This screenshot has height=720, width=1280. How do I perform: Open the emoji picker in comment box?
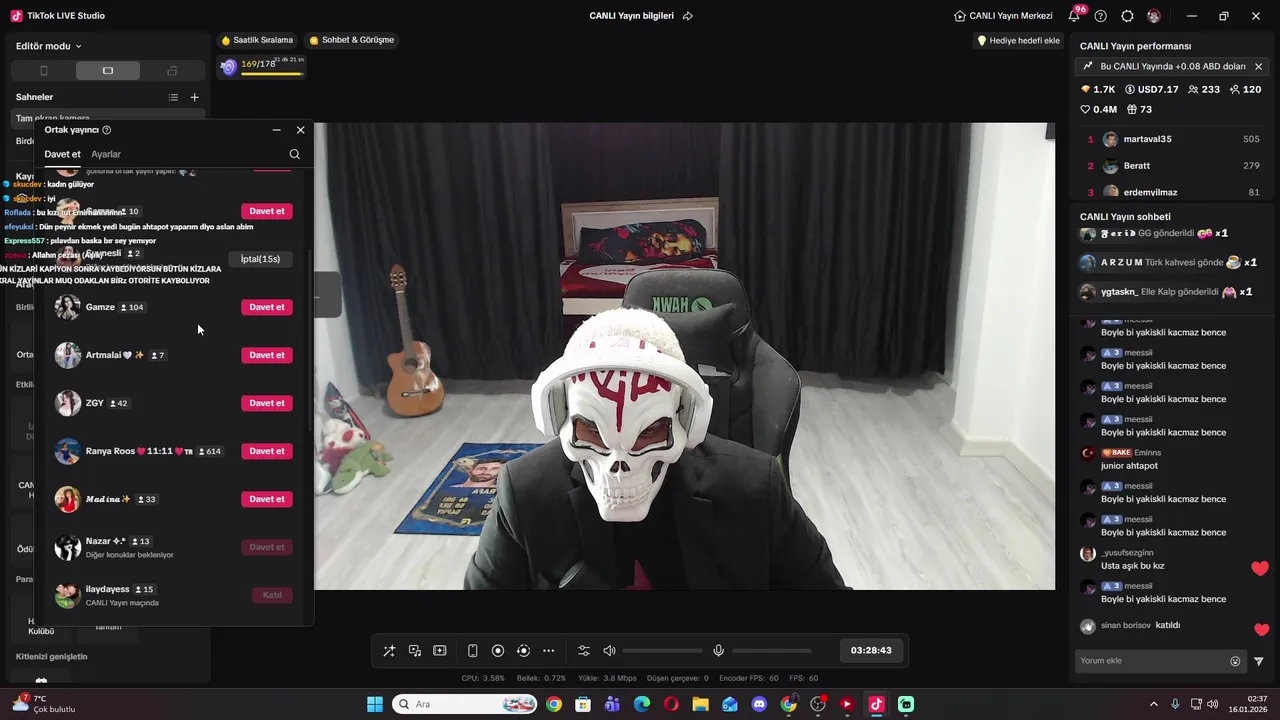point(1235,661)
